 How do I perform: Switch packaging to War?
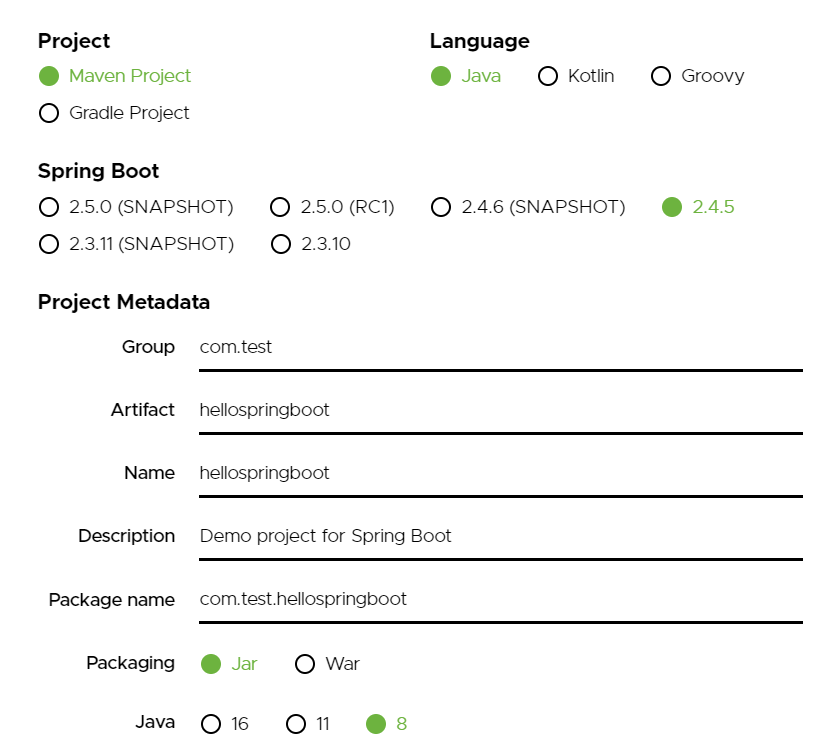[305, 664]
